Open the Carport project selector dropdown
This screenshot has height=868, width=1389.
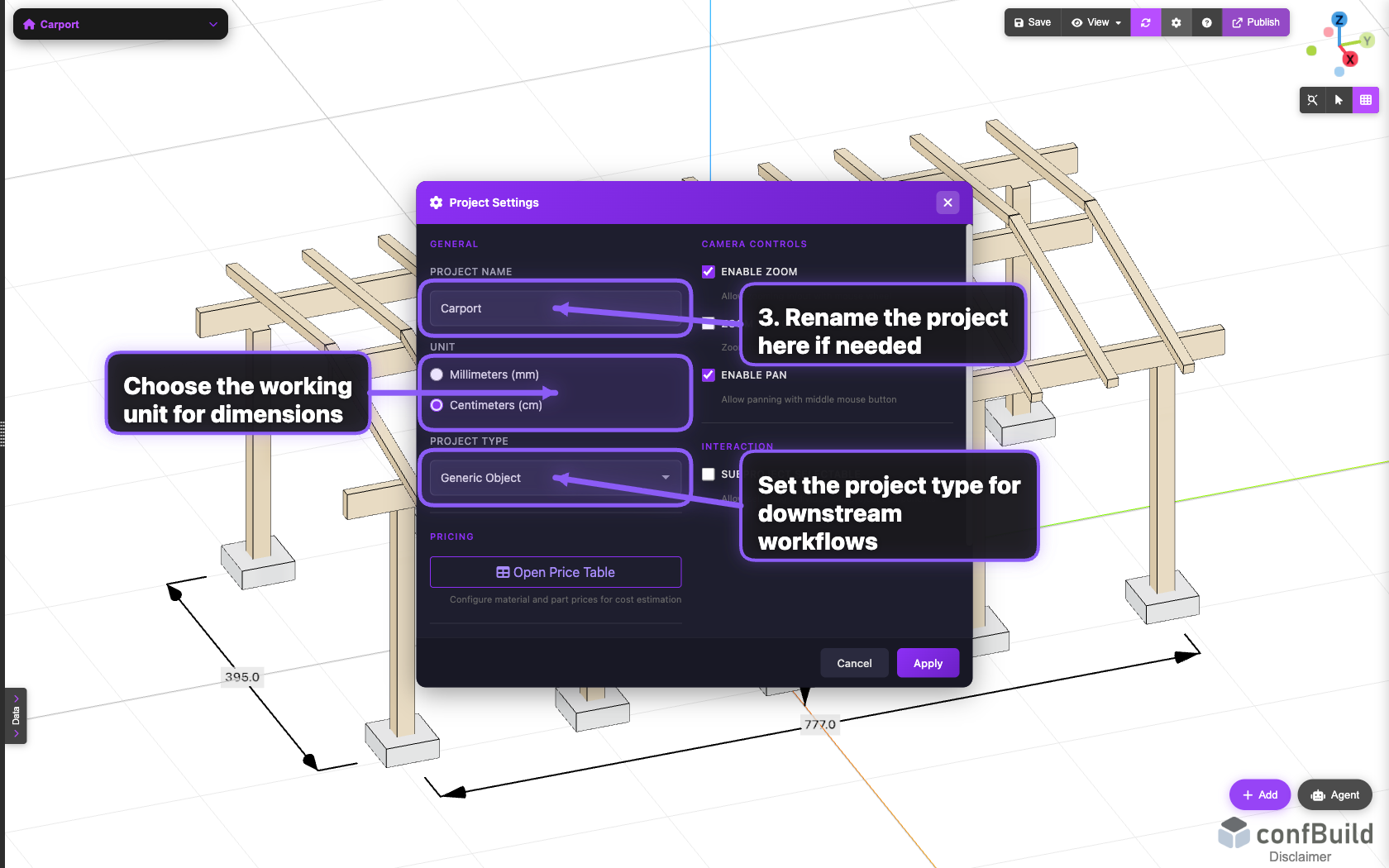(x=212, y=24)
